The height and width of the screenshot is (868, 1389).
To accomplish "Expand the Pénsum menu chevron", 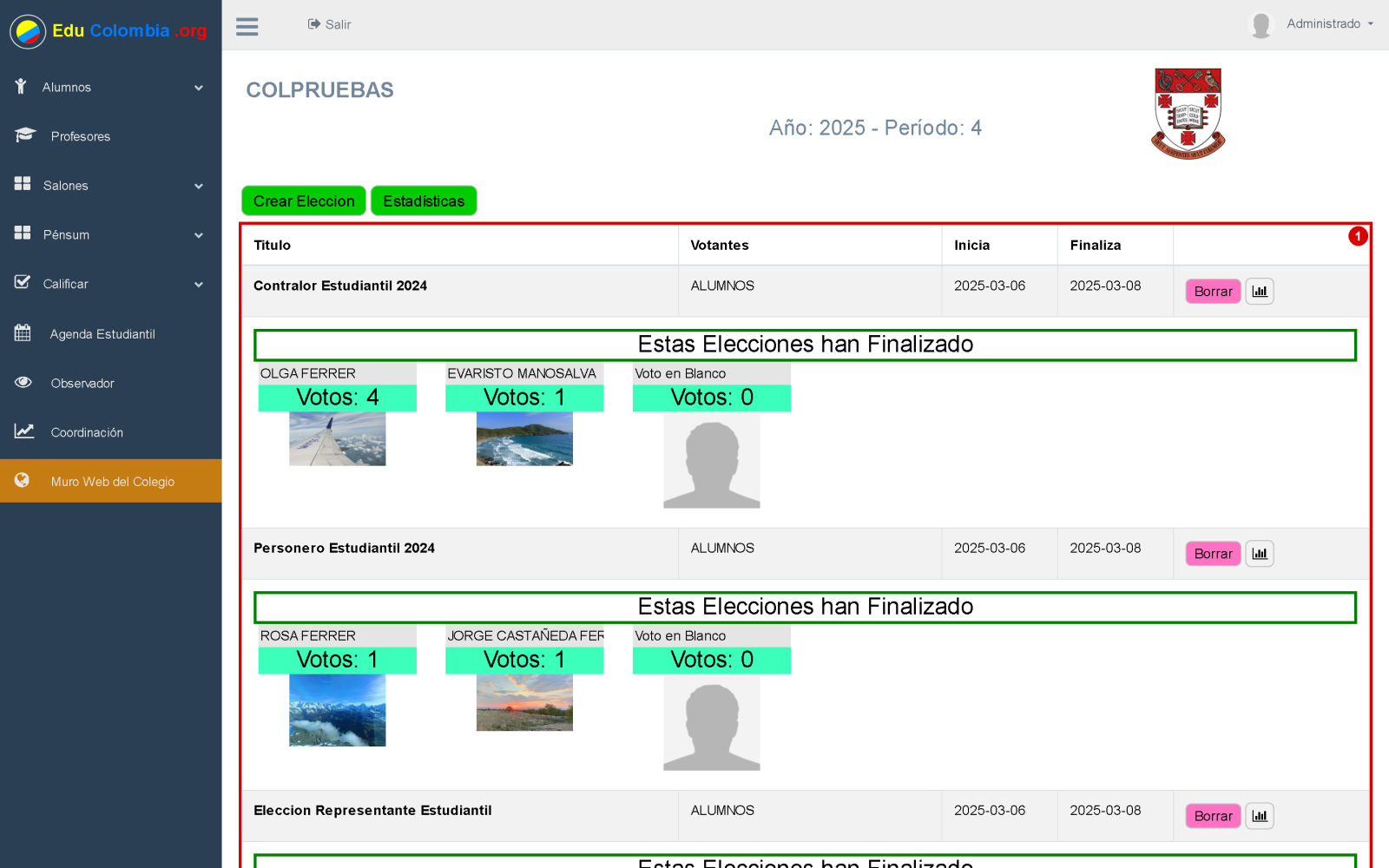I will tap(199, 235).
